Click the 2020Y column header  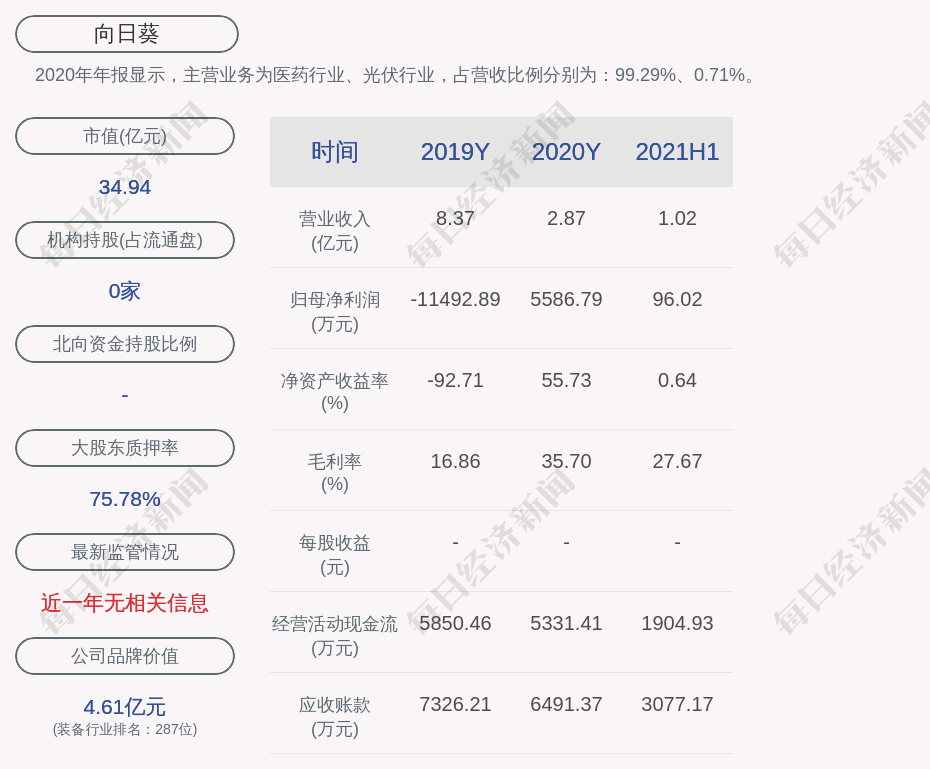tap(566, 152)
